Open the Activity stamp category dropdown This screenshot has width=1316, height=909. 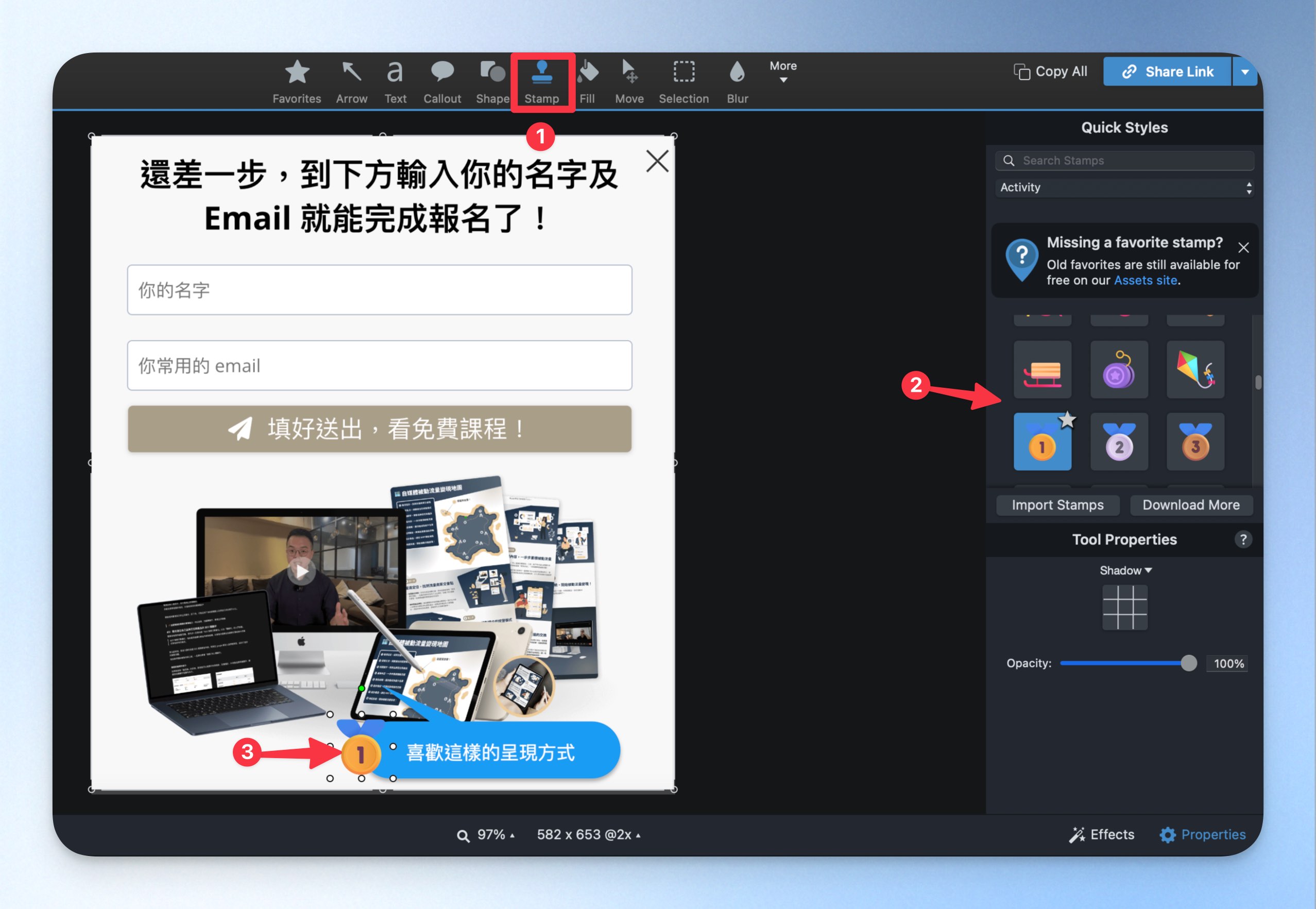pos(1124,187)
